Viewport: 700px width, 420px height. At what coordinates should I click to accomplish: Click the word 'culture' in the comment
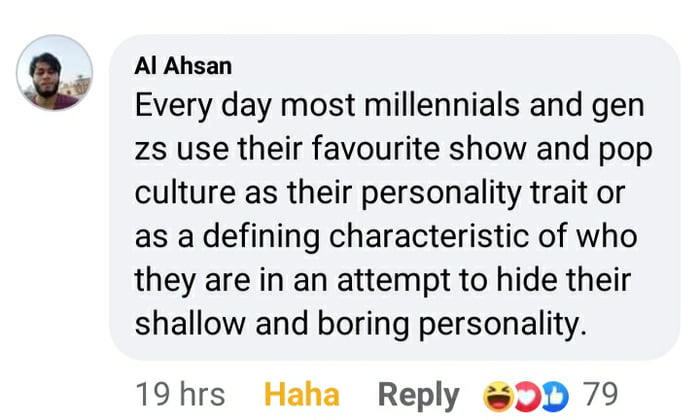(185, 193)
